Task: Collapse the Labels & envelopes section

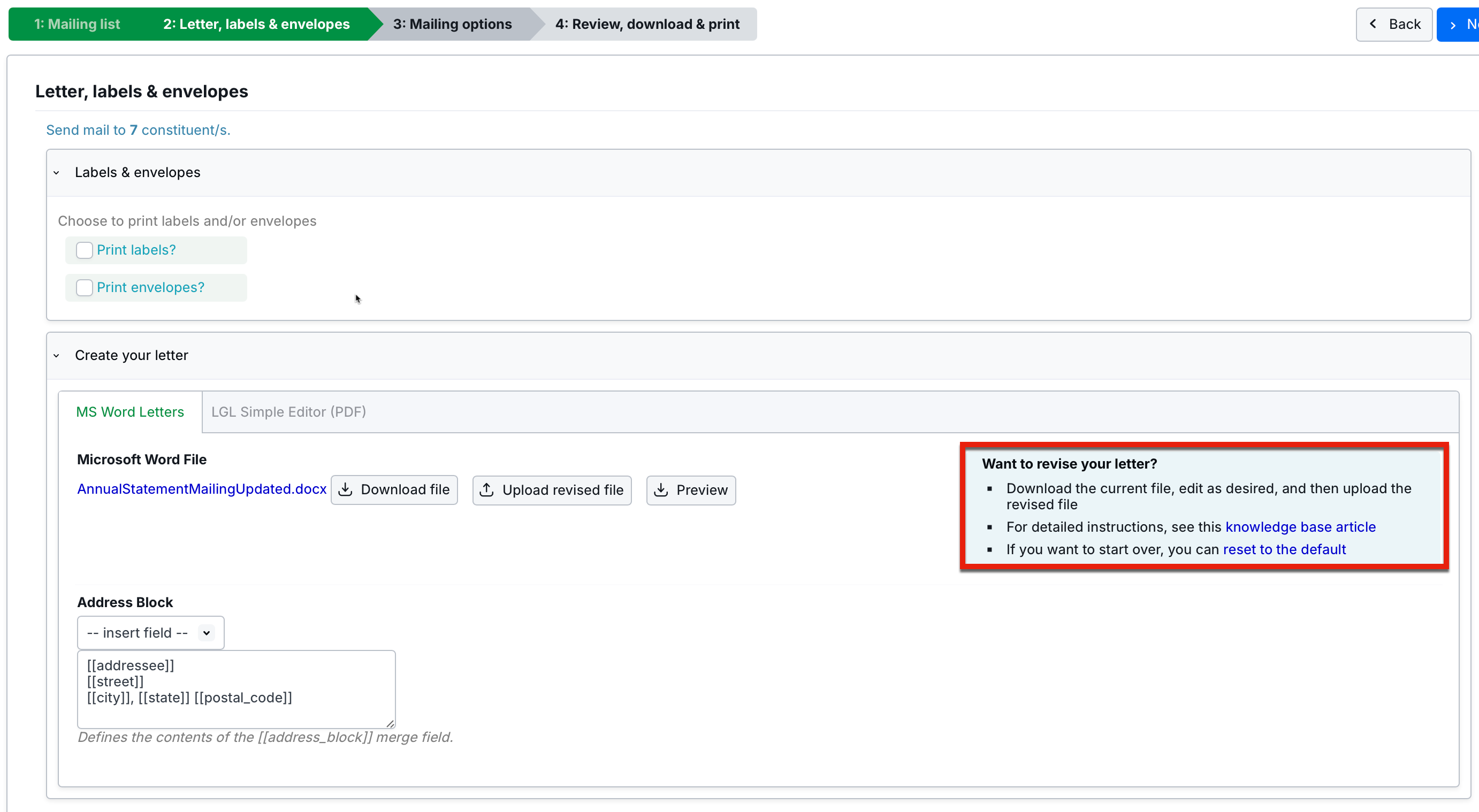Action: pyautogui.click(x=56, y=173)
